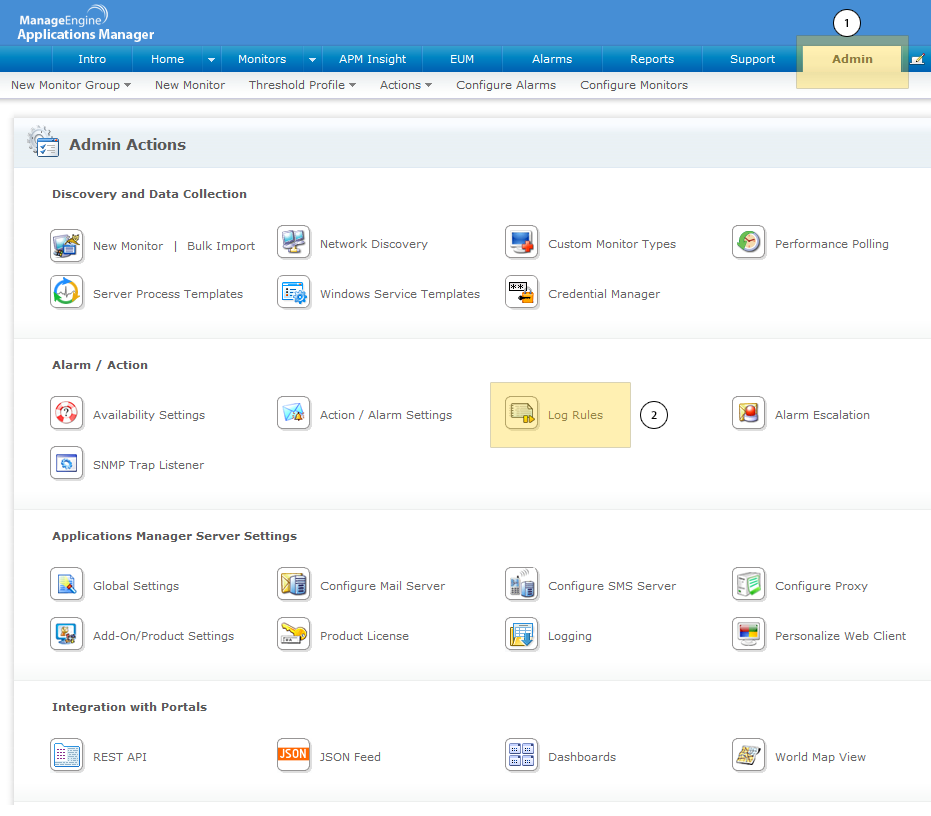Click the Log Rules text link
Screen dimensions: 931x816
click(x=575, y=415)
